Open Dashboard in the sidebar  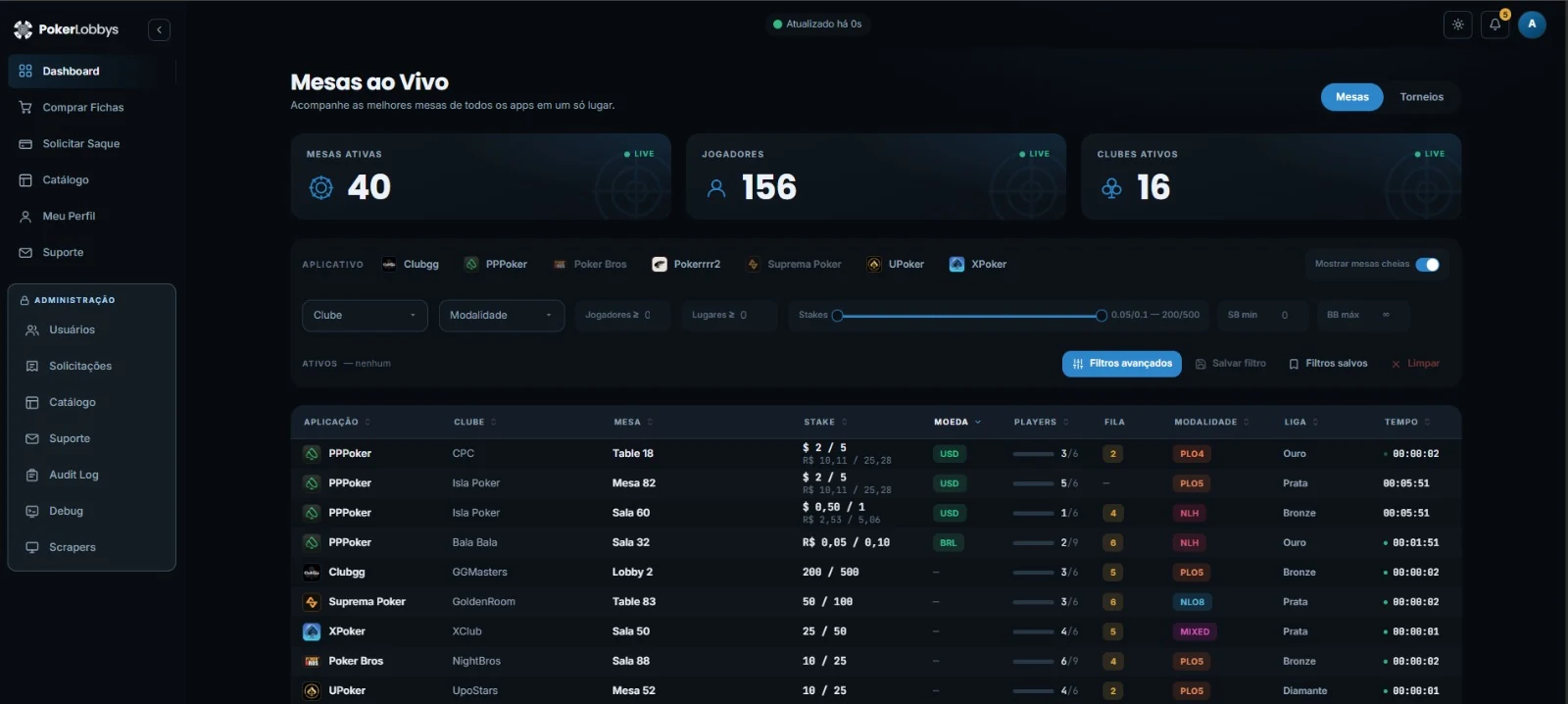[x=91, y=71]
